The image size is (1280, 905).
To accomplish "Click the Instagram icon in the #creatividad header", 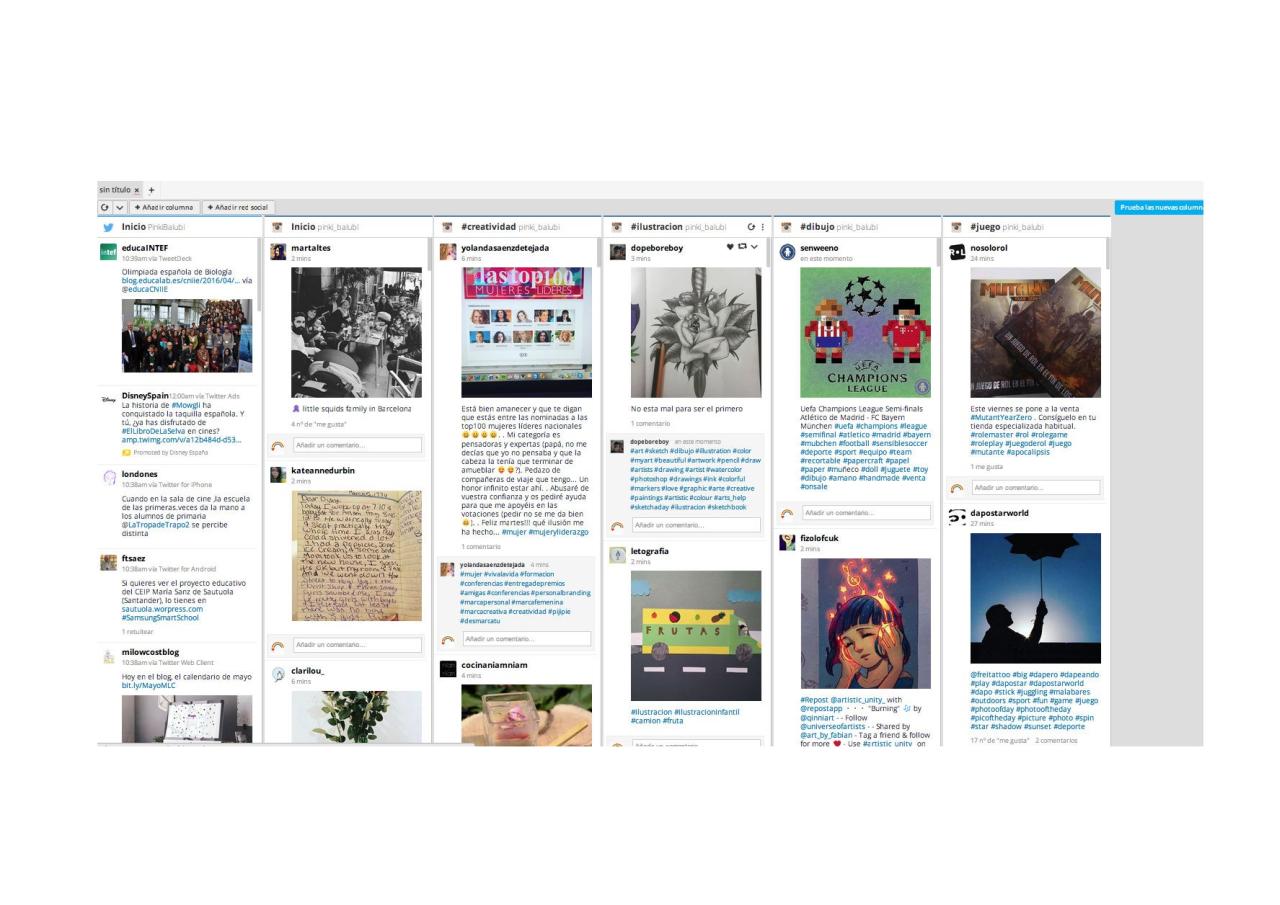I will [x=448, y=227].
